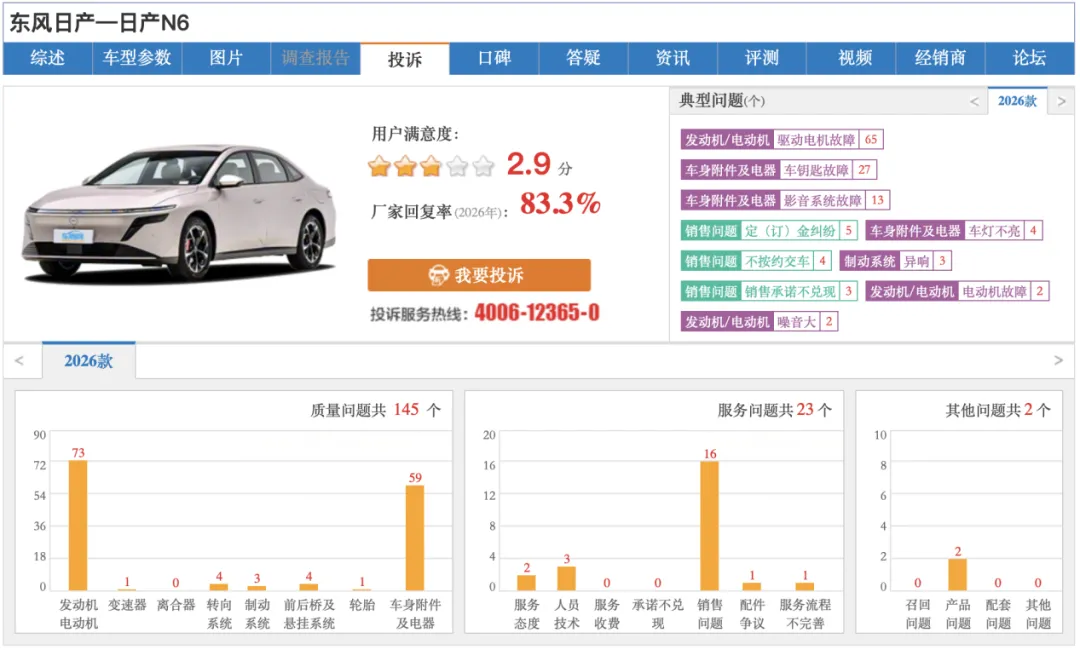Click the 召回问题 axis label
Viewport: 1080px width, 650px height.
point(917,614)
